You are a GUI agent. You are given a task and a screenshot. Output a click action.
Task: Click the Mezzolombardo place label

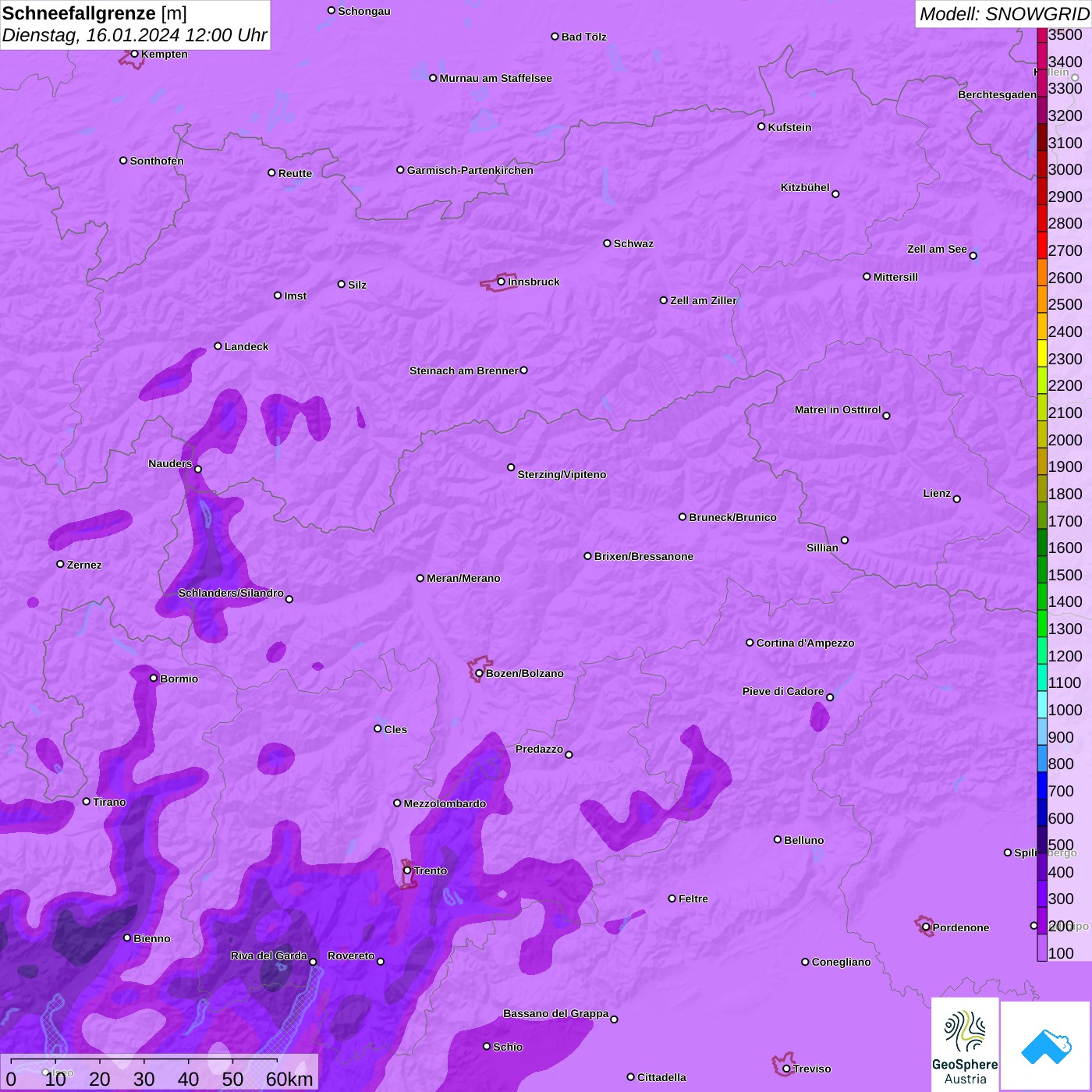(x=445, y=803)
